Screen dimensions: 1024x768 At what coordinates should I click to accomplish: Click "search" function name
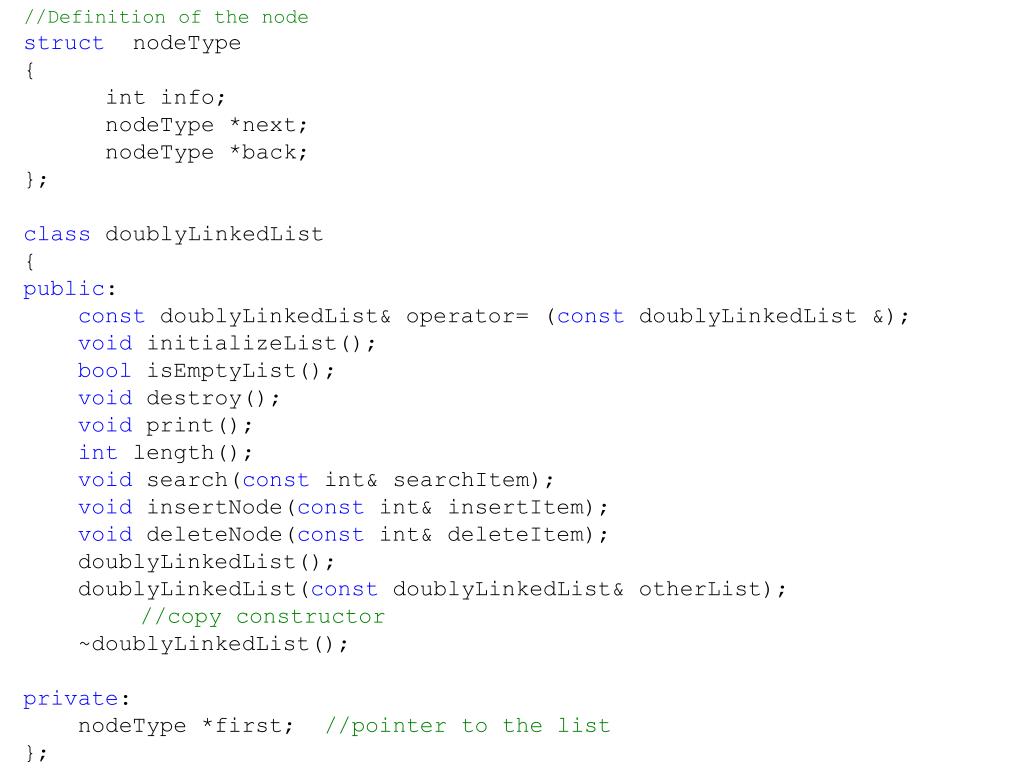click(x=186, y=481)
